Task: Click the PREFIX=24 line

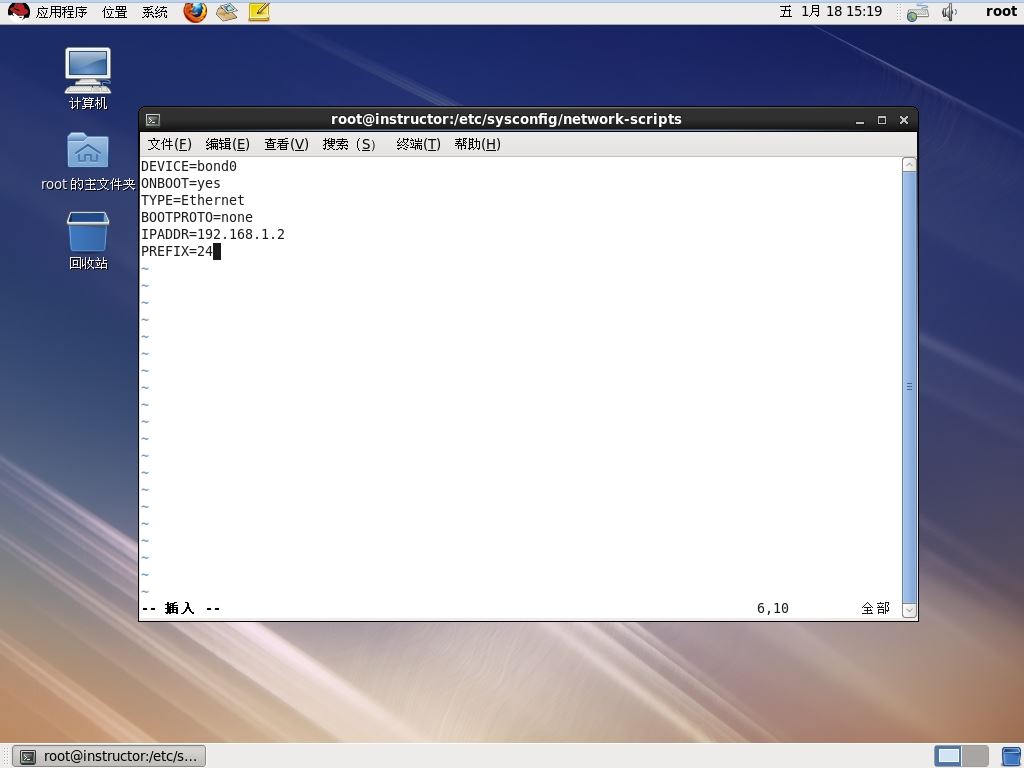Action: tap(177, 251)
